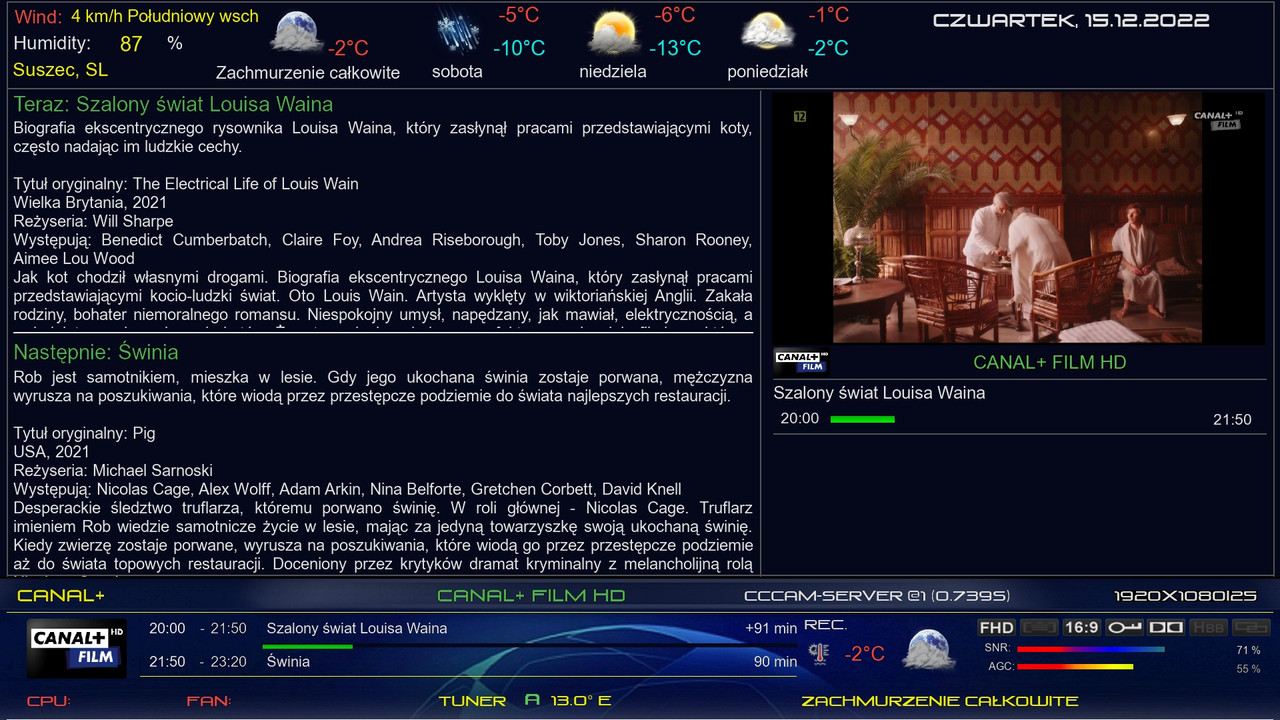Image resolution: width=1280 pixels, height=720 pixels.
Task: Click the encryption key indicator icon
Action: point(1124,627)
